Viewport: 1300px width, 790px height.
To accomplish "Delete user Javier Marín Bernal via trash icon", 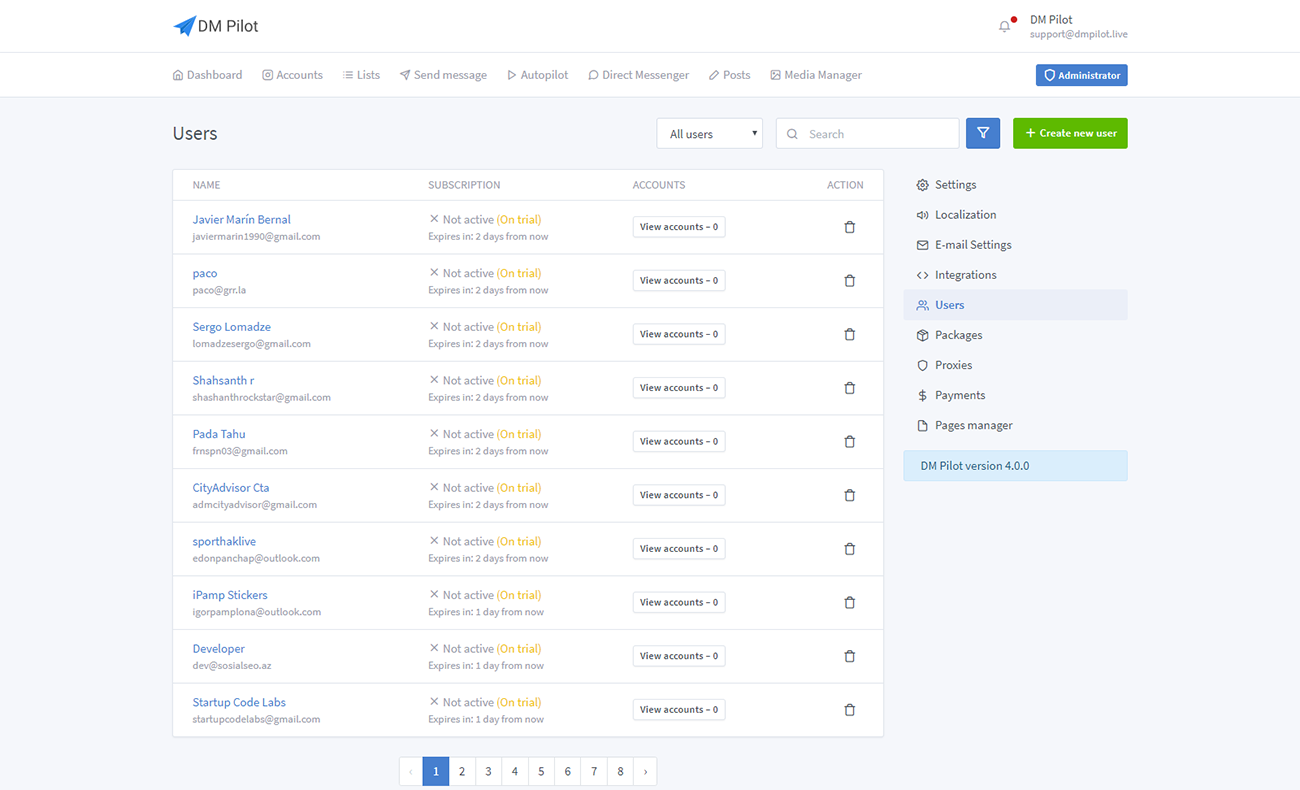I will pyautogui.click(x=850, y=227).
